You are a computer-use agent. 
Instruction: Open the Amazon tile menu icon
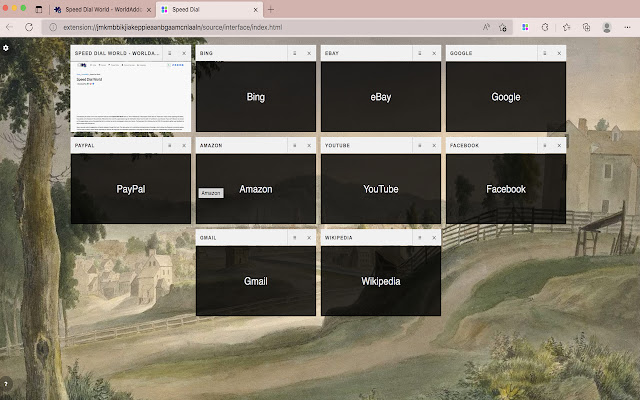point(295,146)
